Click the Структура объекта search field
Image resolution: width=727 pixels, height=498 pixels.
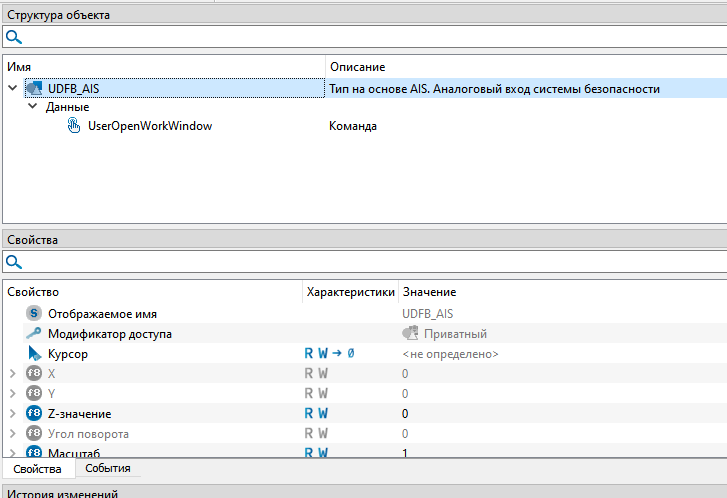370,37
